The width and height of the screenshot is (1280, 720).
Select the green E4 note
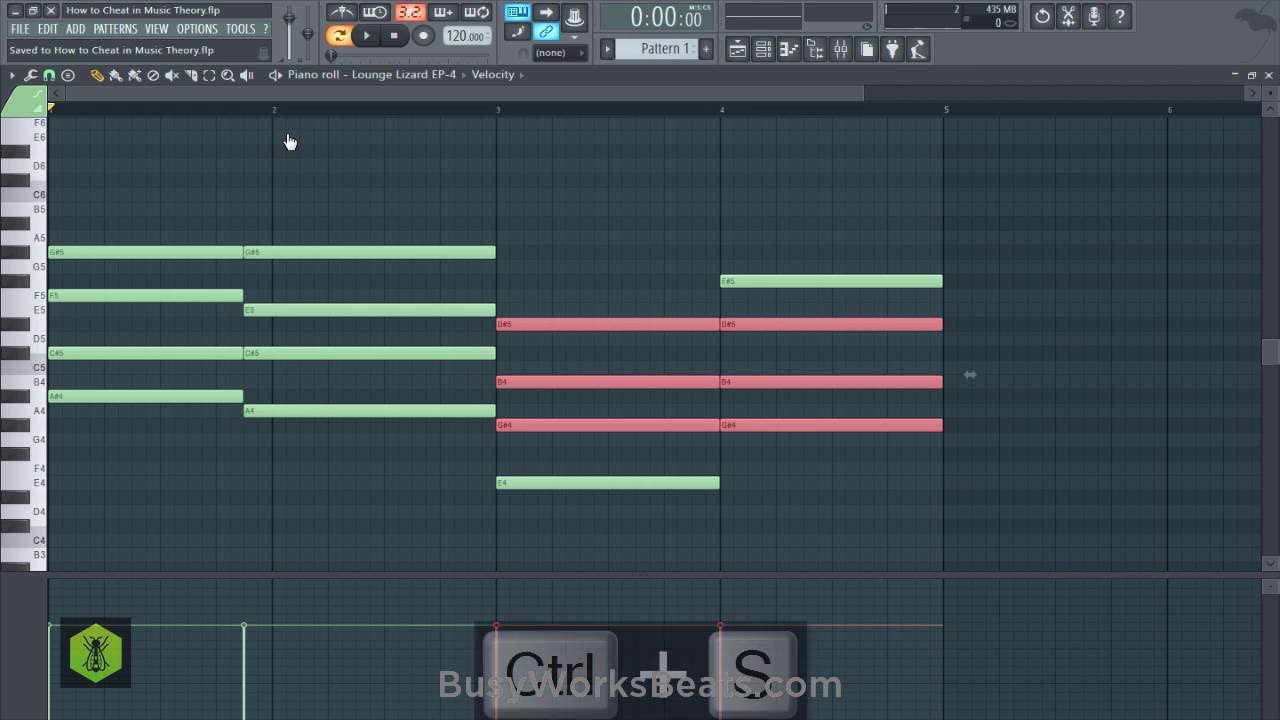point(608,483)
